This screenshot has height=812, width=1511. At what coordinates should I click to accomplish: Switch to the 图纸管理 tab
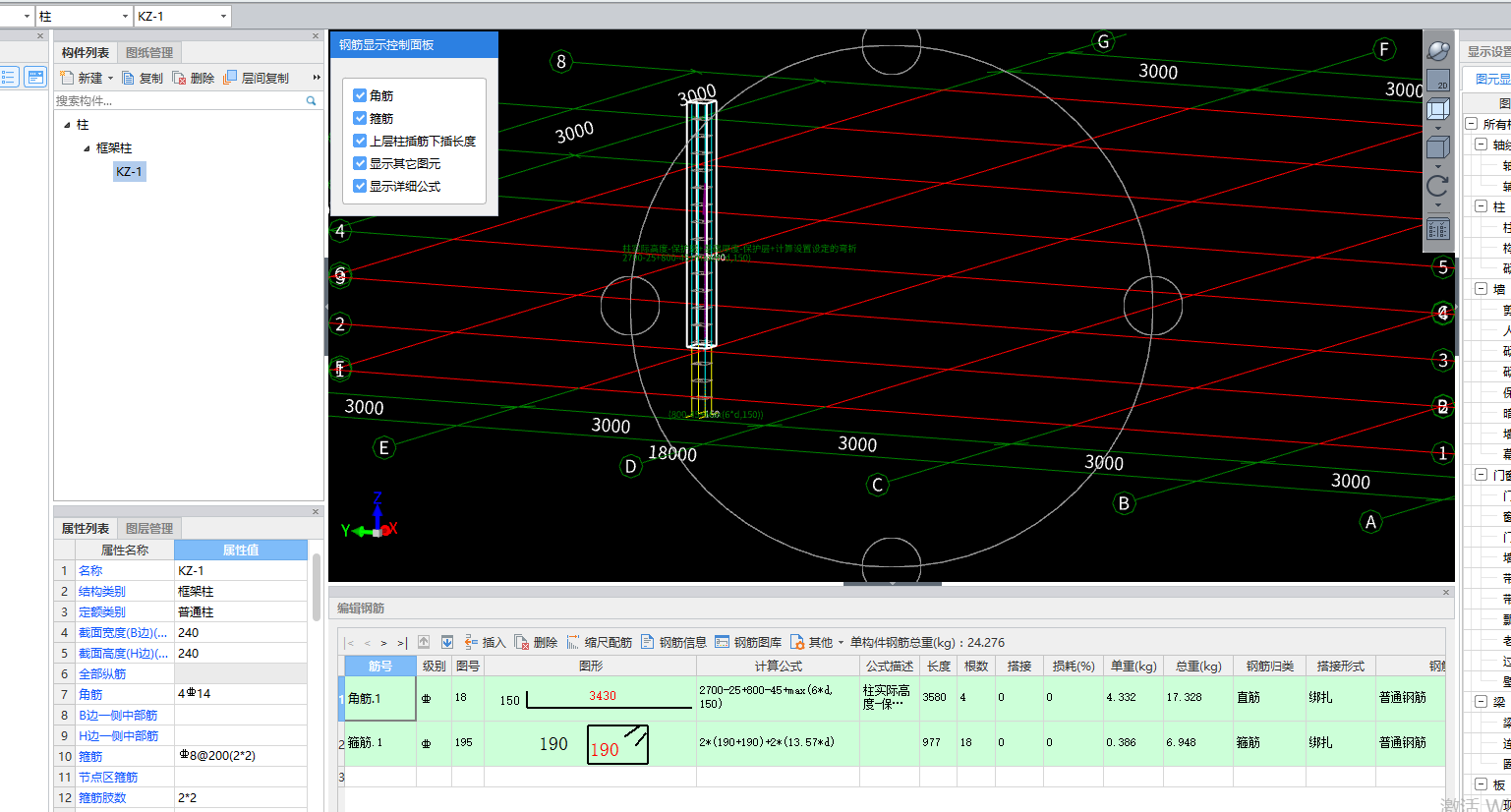coord(149,53)
